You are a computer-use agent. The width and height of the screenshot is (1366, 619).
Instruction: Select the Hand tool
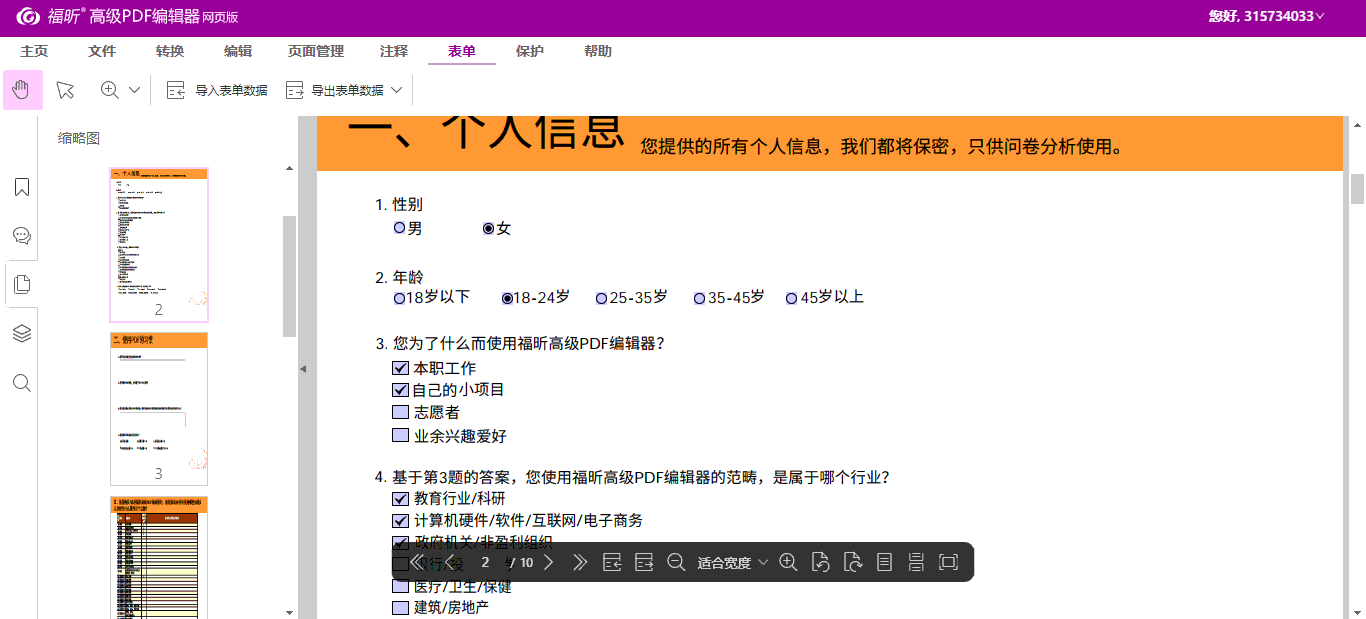click(x=22, y=90)
